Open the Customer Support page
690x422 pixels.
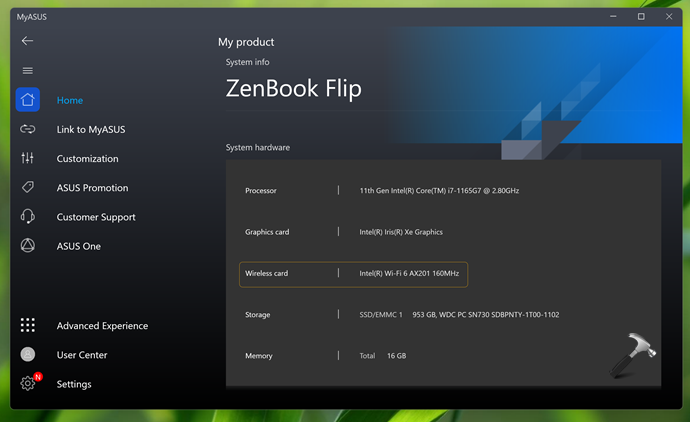96,217
